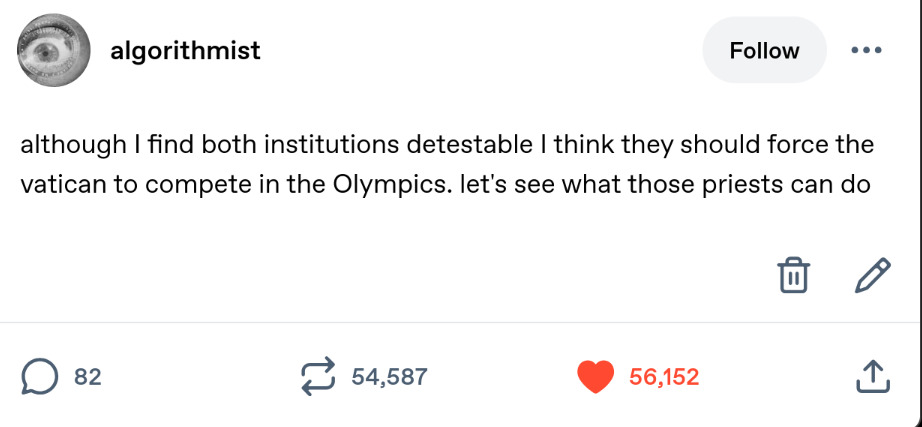
Task: Open the share icon options
Action: (x=872, y=376)
